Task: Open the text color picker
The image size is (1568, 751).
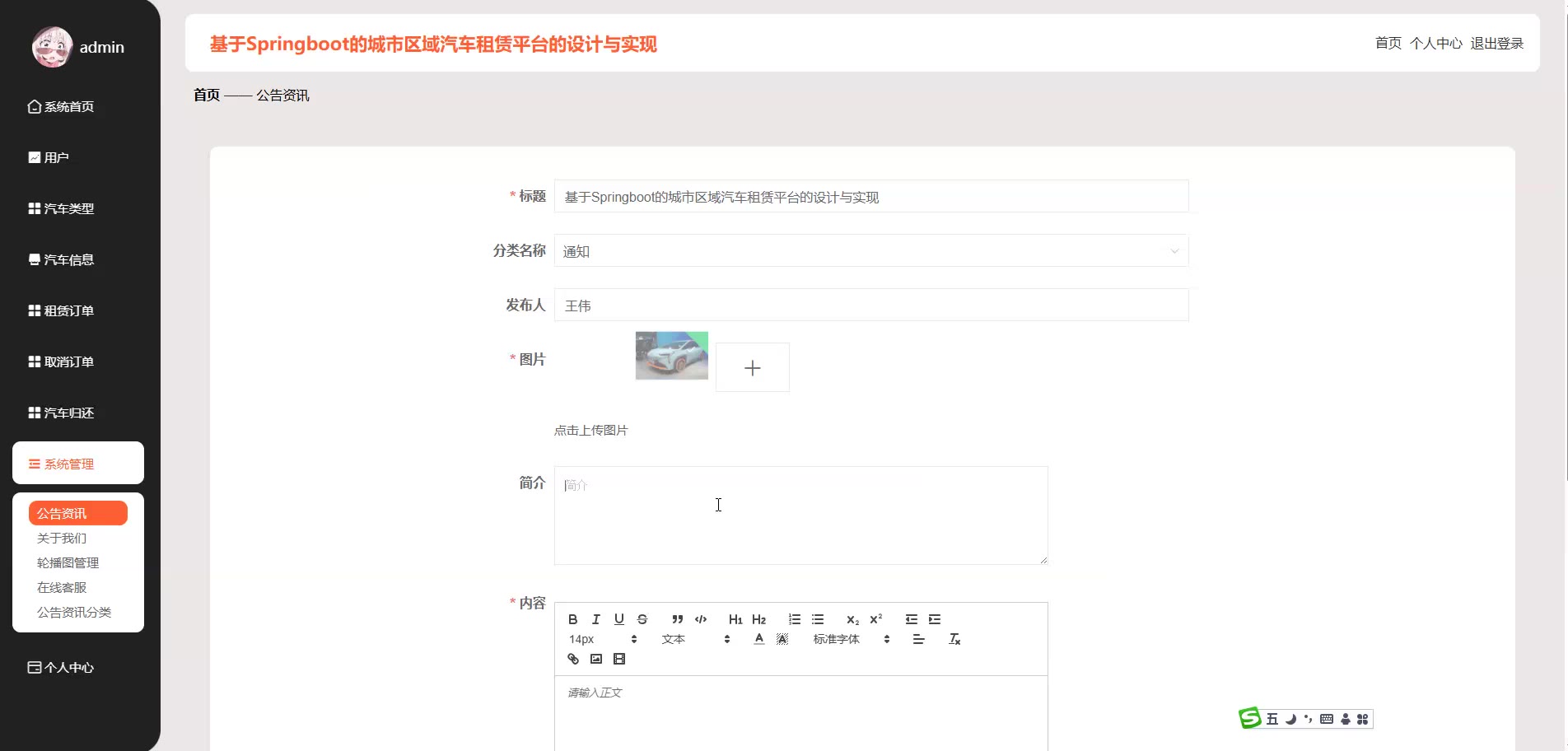Action: [x=759, y=639]
